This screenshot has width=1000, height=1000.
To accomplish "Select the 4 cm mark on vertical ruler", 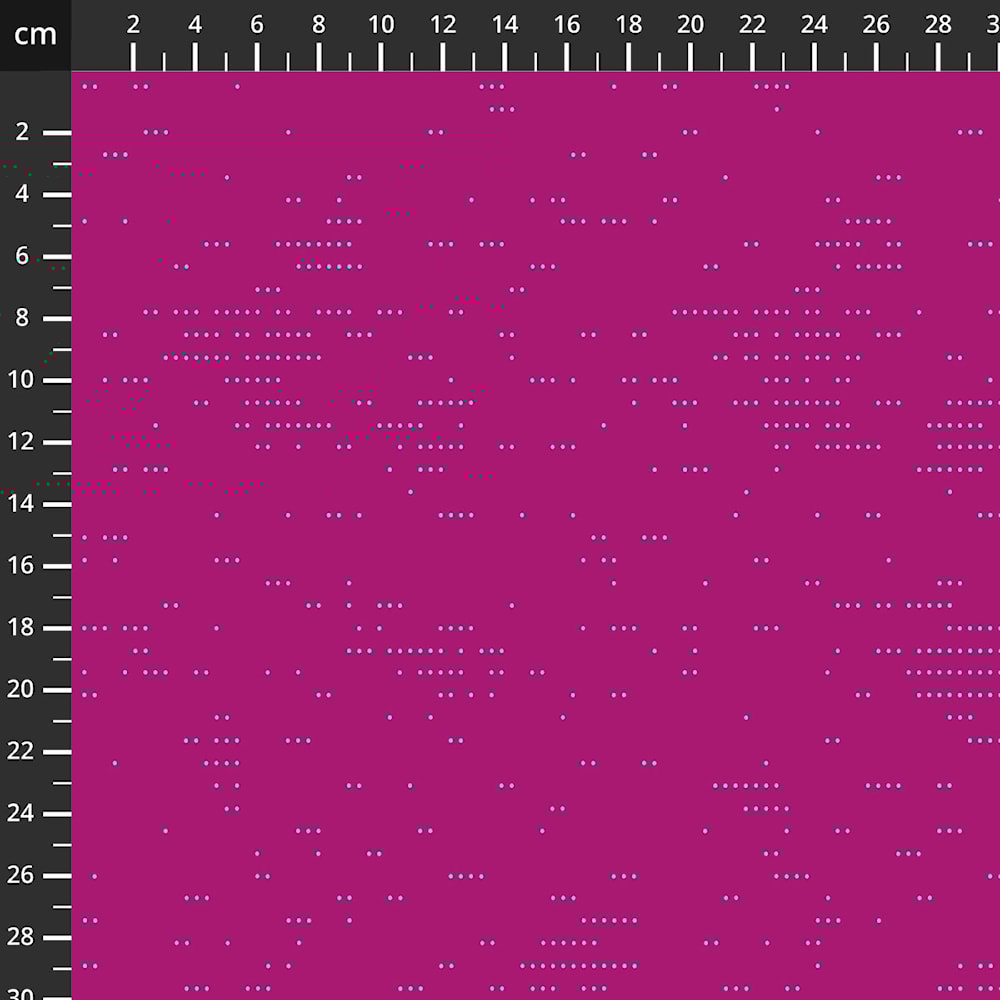I will (22, 194).
